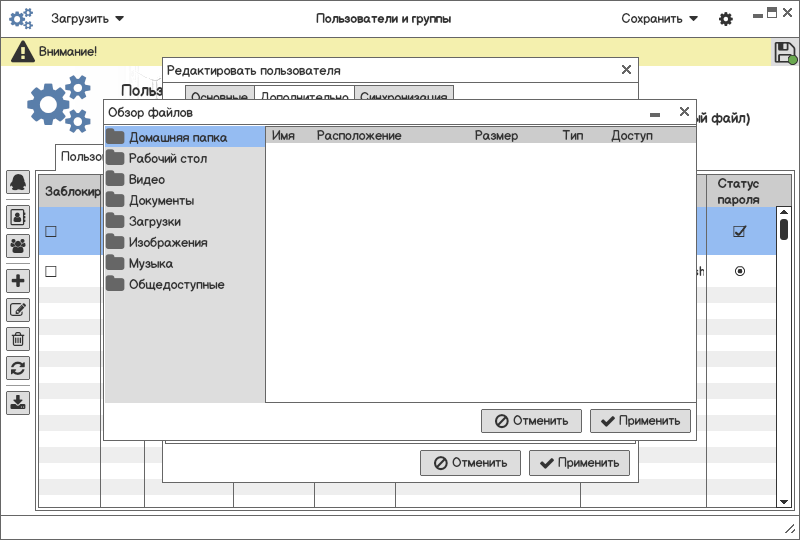Click scrollbar down arrow in users table

(784, 502)
